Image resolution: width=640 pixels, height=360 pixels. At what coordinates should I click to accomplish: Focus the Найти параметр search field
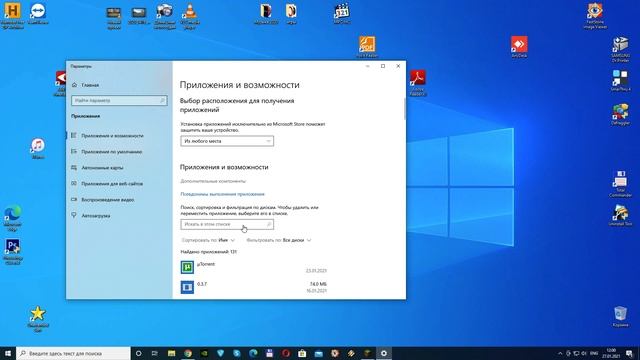click(x=119, y=100)
